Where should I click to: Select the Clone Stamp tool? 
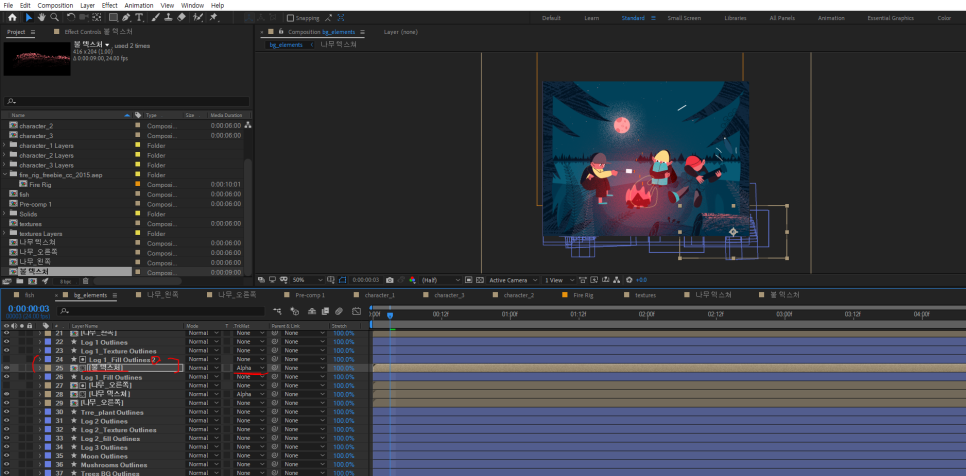[168, 18]
